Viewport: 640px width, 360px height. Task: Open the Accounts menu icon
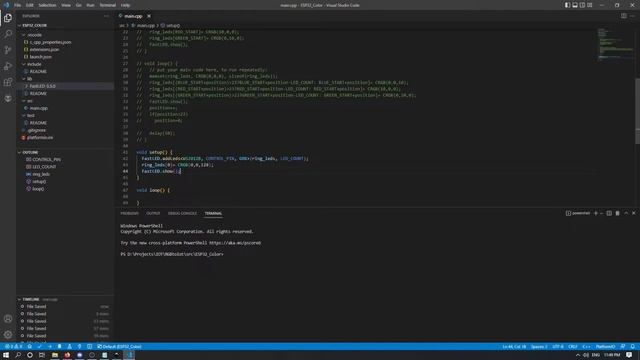8,319
